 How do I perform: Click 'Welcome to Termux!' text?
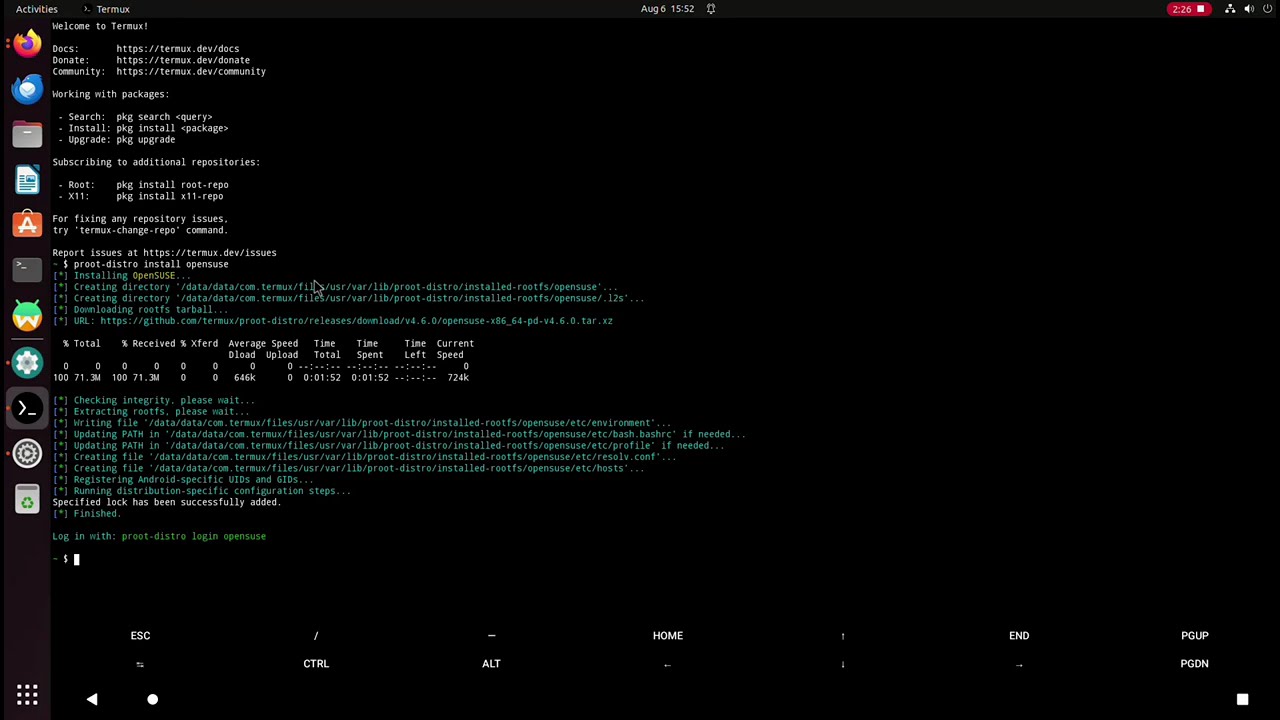(100, 26)
